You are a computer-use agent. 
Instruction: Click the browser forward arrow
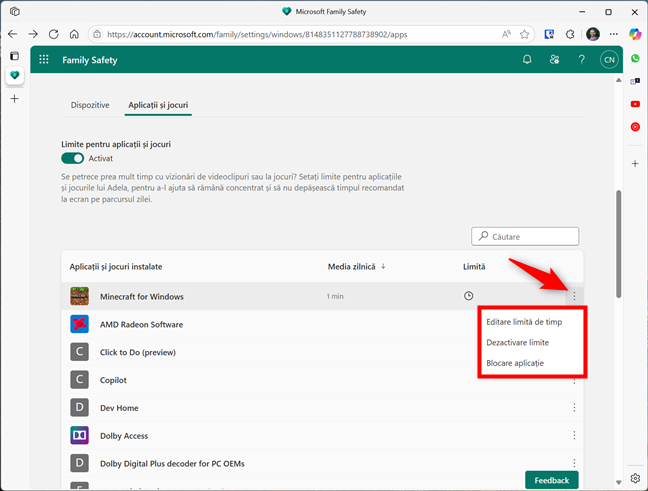click(x=33, y=34)
